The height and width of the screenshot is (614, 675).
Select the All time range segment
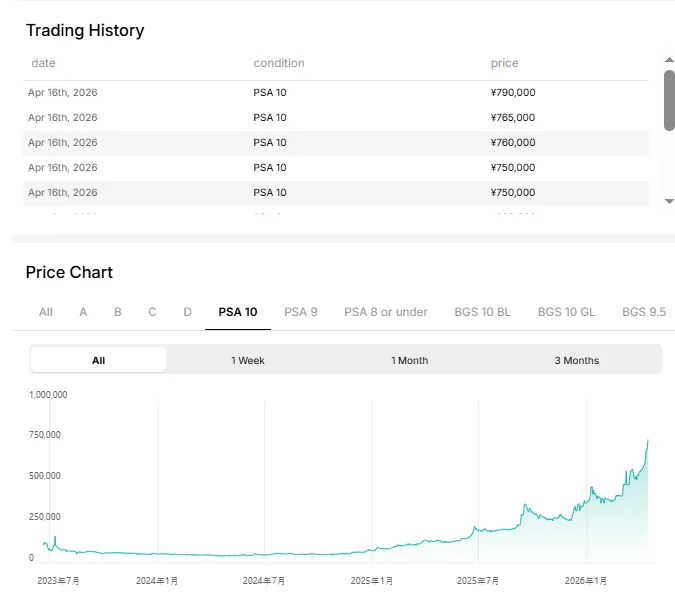click(99, 360)
